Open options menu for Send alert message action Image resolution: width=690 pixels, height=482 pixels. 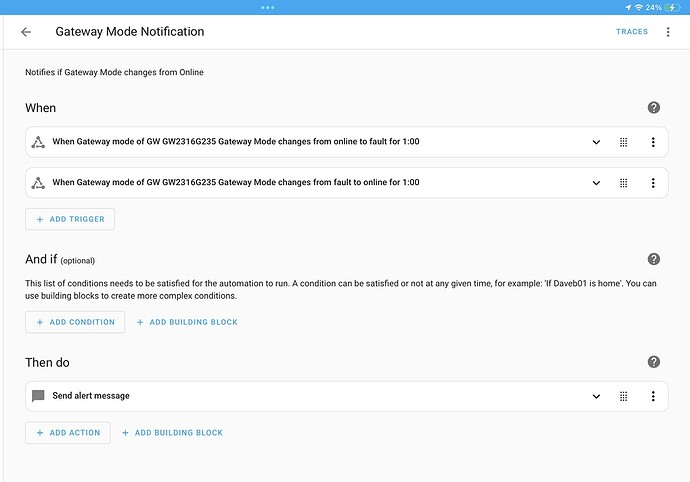(x=653, y=396)
